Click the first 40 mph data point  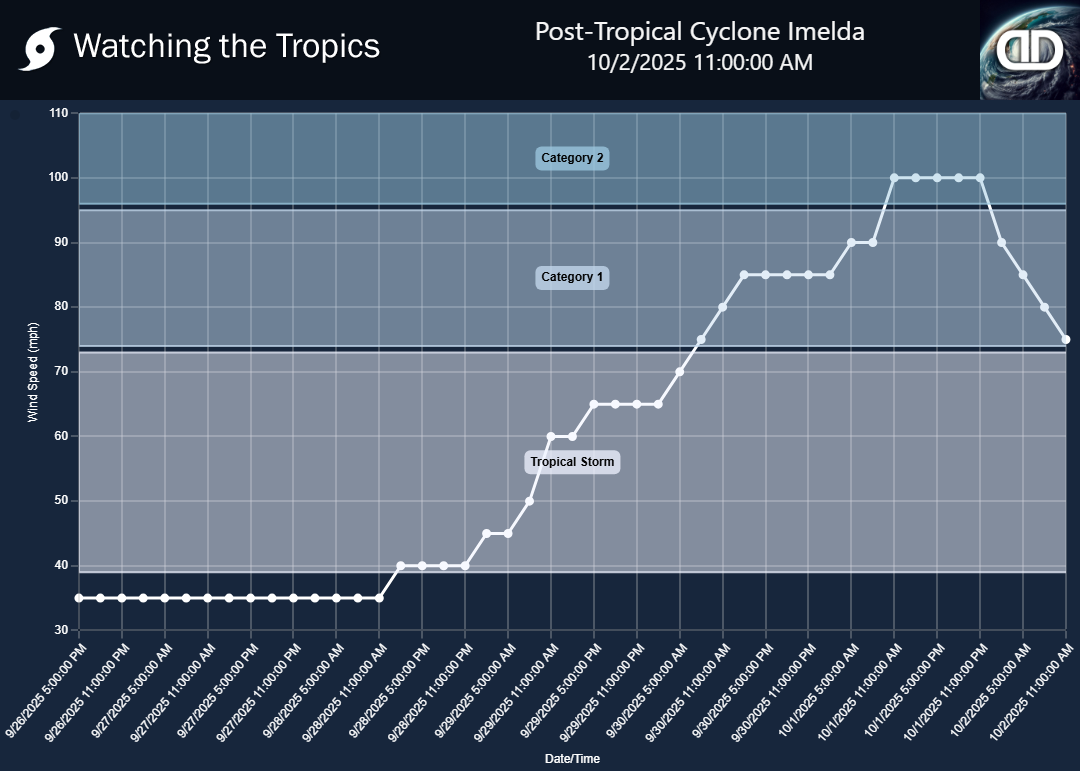(x=401, y=566)
